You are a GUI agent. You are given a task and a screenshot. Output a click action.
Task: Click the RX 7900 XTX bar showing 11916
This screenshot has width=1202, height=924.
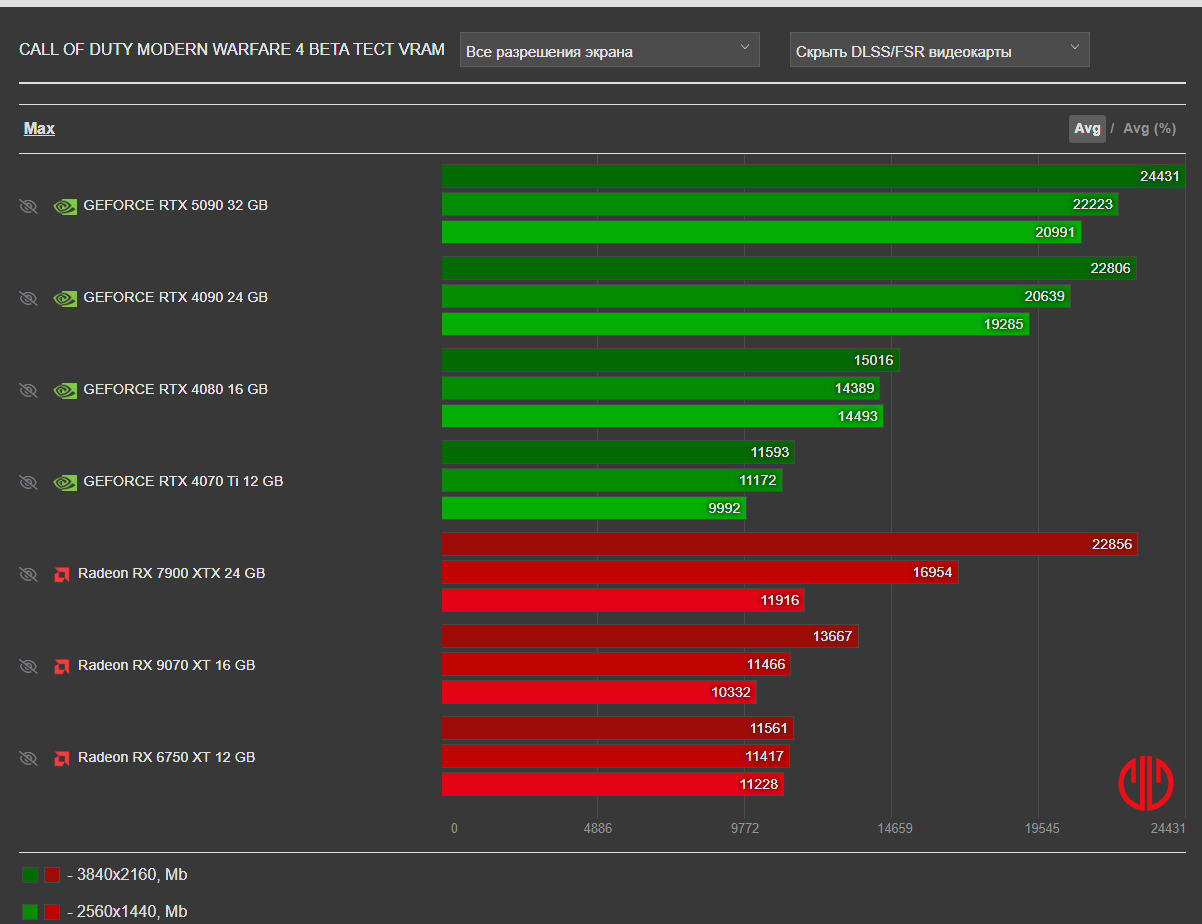[x=623, y=600]
